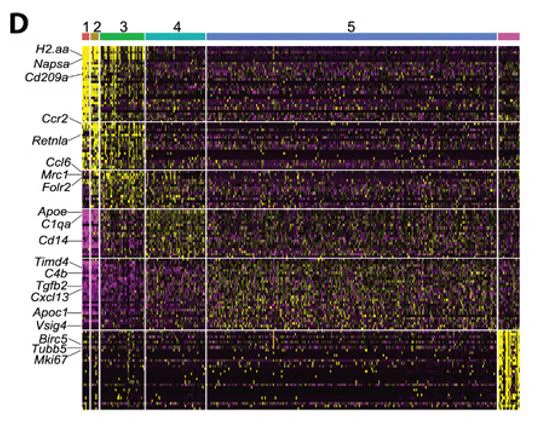Select the Folr2 gene label

(x=56, y=187)
